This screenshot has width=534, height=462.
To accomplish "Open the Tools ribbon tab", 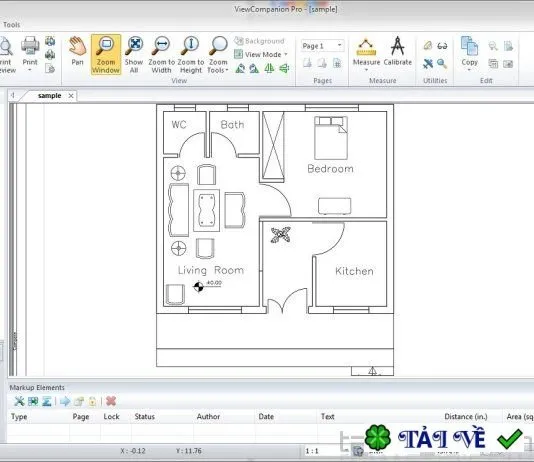I will (x=12, y=25).
